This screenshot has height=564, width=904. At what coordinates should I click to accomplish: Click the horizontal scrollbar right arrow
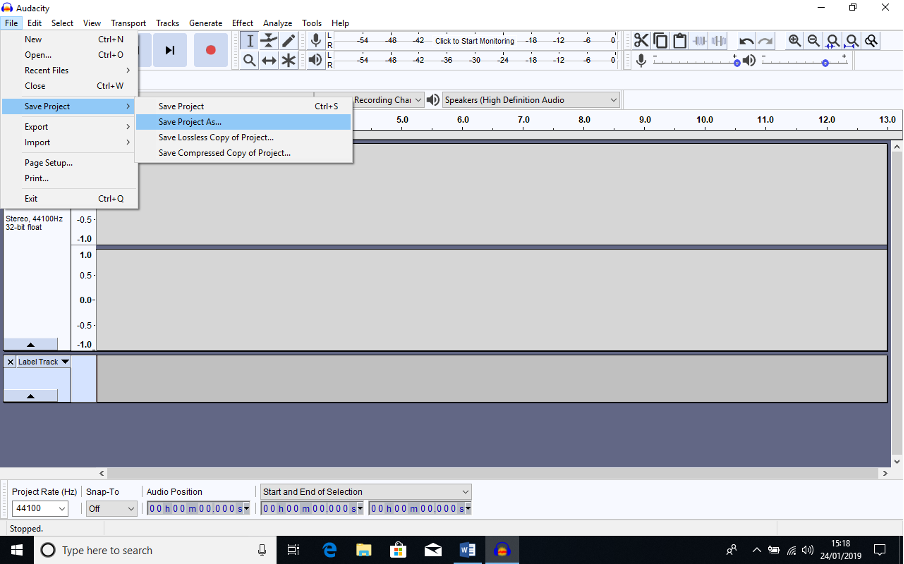click(x=885, y=473)
